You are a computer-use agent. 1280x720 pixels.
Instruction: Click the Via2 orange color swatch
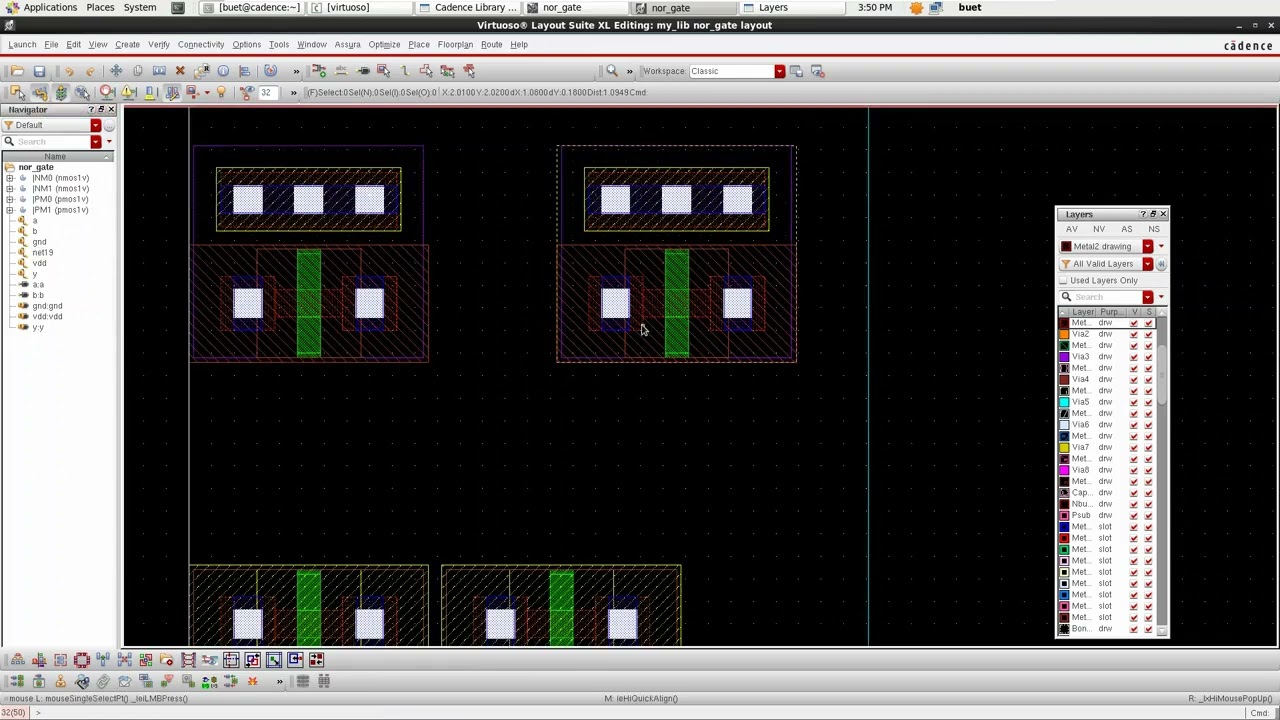[x=1064, y=334]
